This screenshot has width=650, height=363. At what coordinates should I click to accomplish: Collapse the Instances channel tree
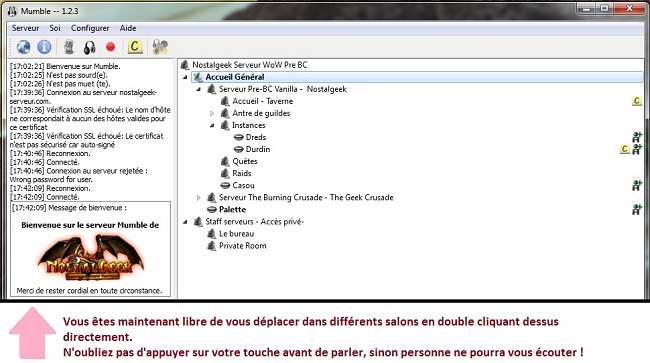click(212, 125)
